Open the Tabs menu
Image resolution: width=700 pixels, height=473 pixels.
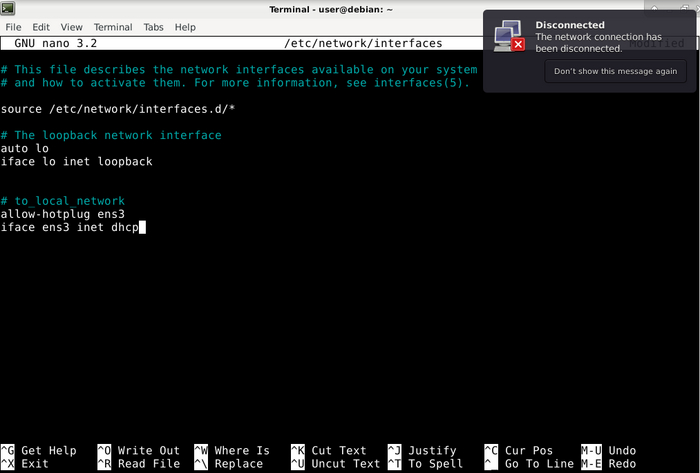coord(153,27)
